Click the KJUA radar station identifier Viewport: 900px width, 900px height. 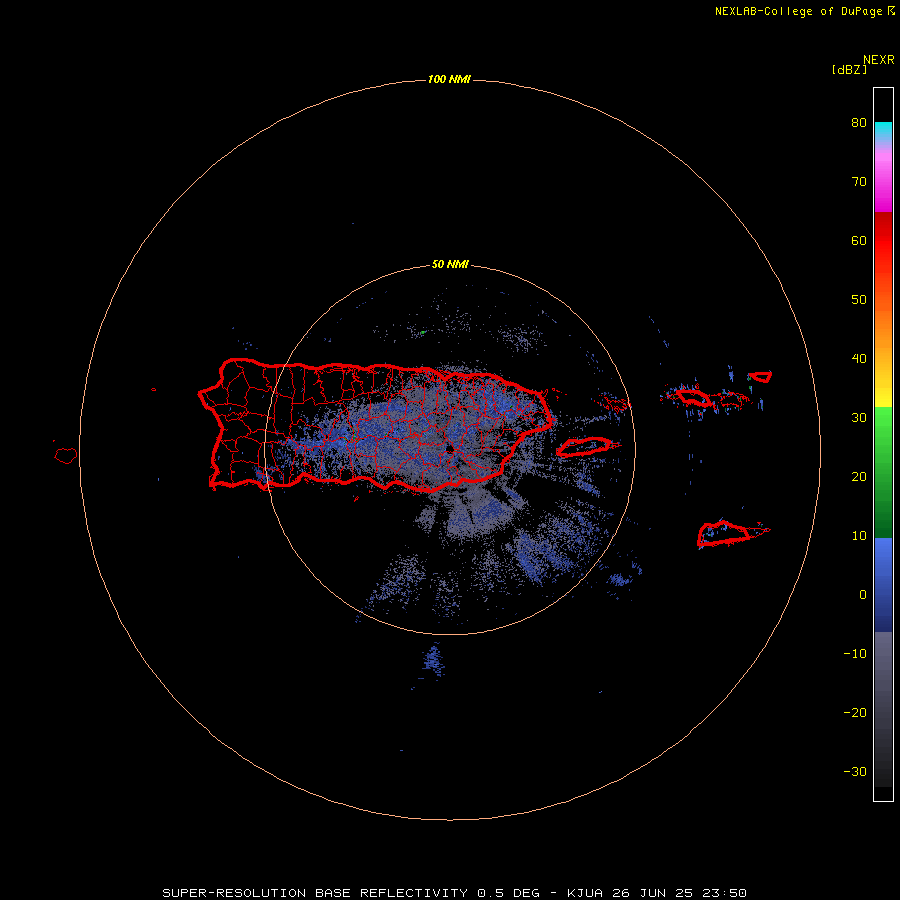(585, 893)
